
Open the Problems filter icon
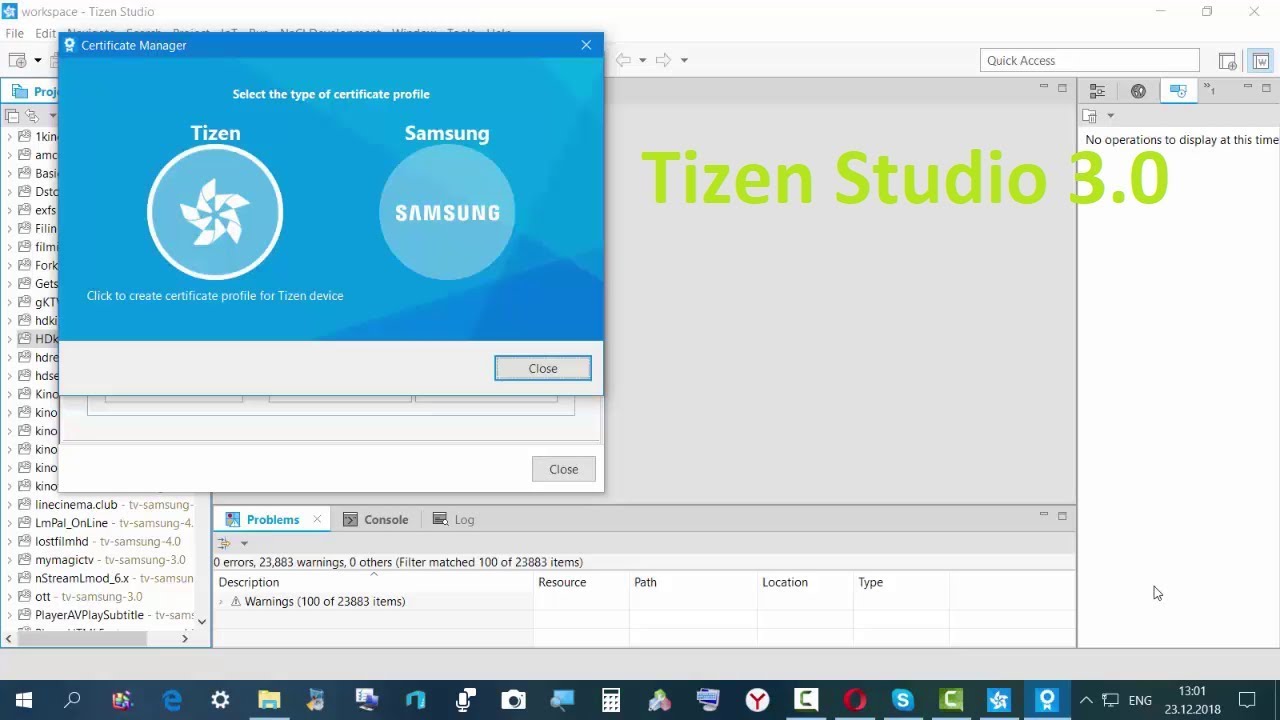coord(224,543)
